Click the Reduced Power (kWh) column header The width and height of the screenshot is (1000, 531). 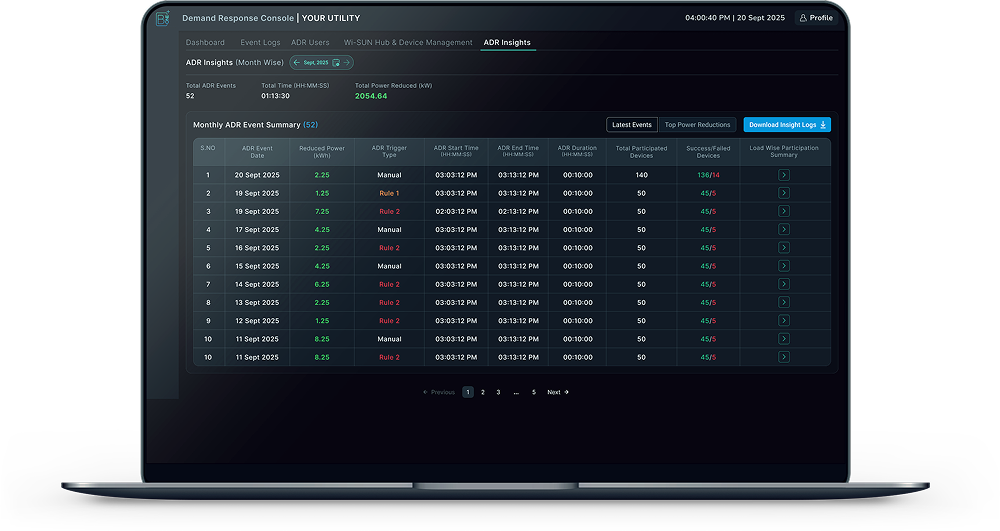coord(322,152)
